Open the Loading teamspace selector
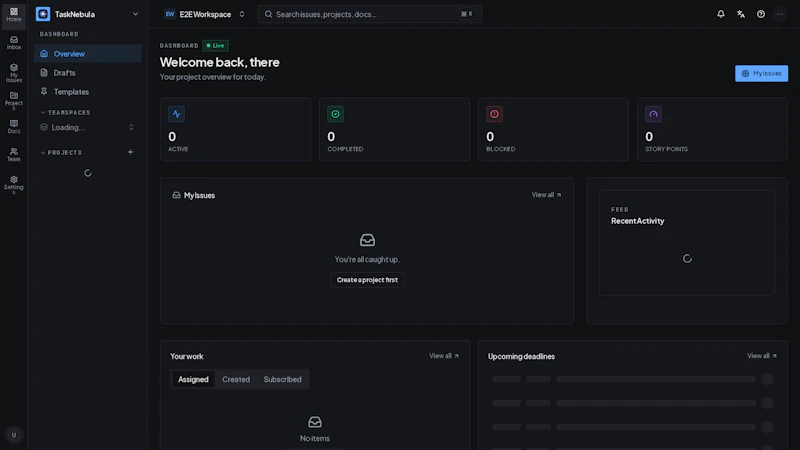Viewport: 800px width, 450px height. click(x=88, y=127)
